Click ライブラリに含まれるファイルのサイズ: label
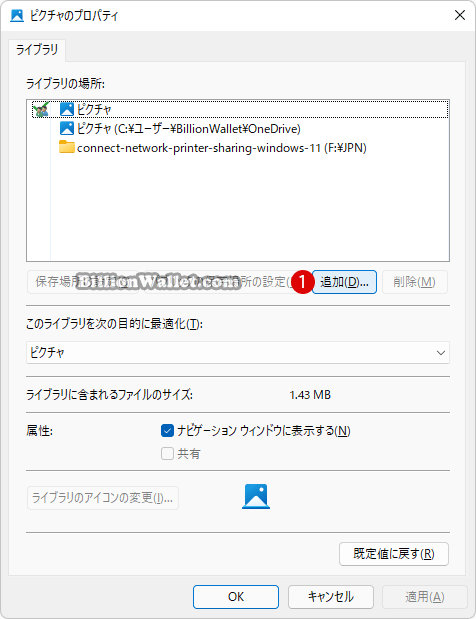 109,395
